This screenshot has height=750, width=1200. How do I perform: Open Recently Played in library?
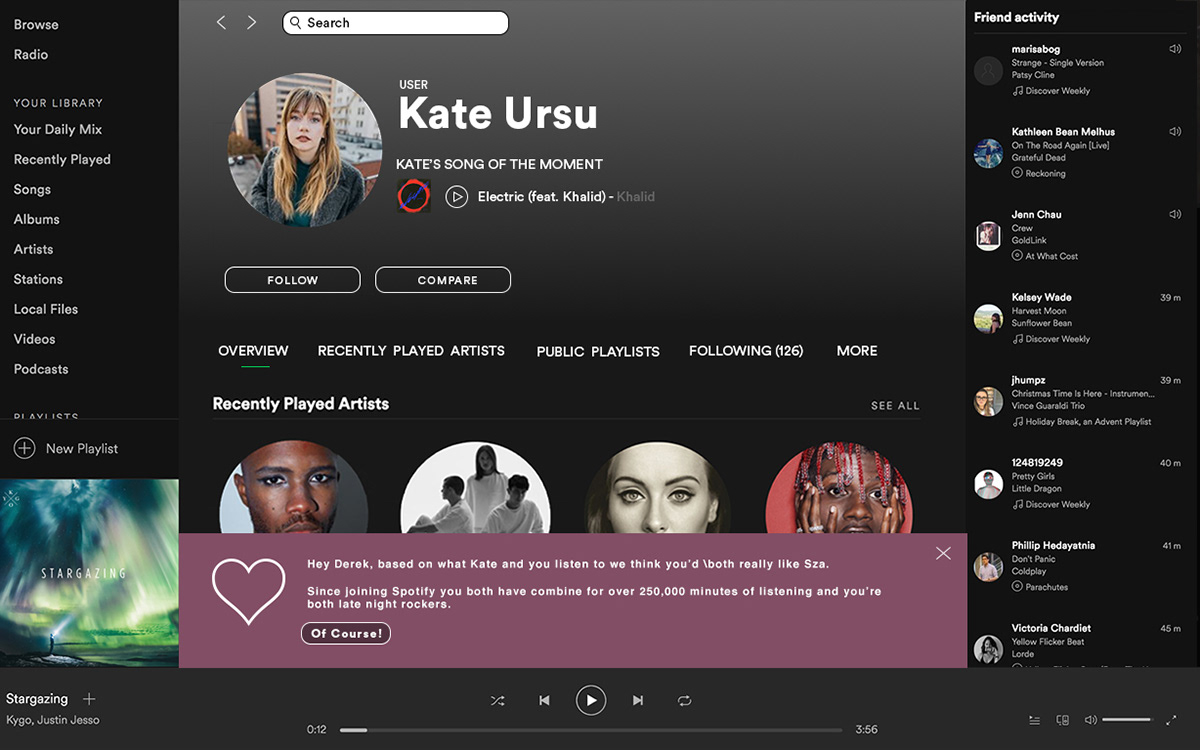pos(62,159)
